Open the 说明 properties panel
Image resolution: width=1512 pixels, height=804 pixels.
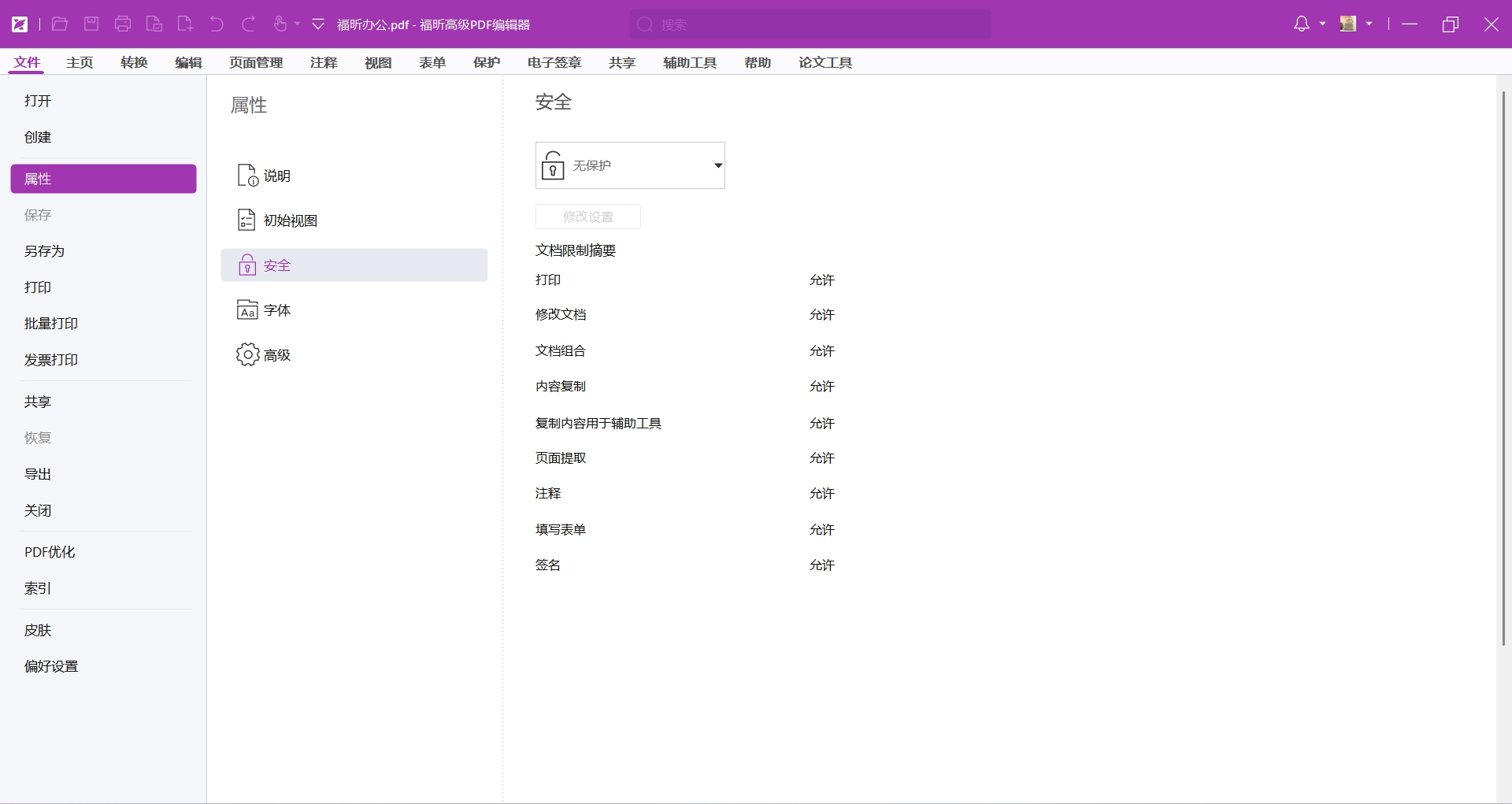[x=276, y=176]
